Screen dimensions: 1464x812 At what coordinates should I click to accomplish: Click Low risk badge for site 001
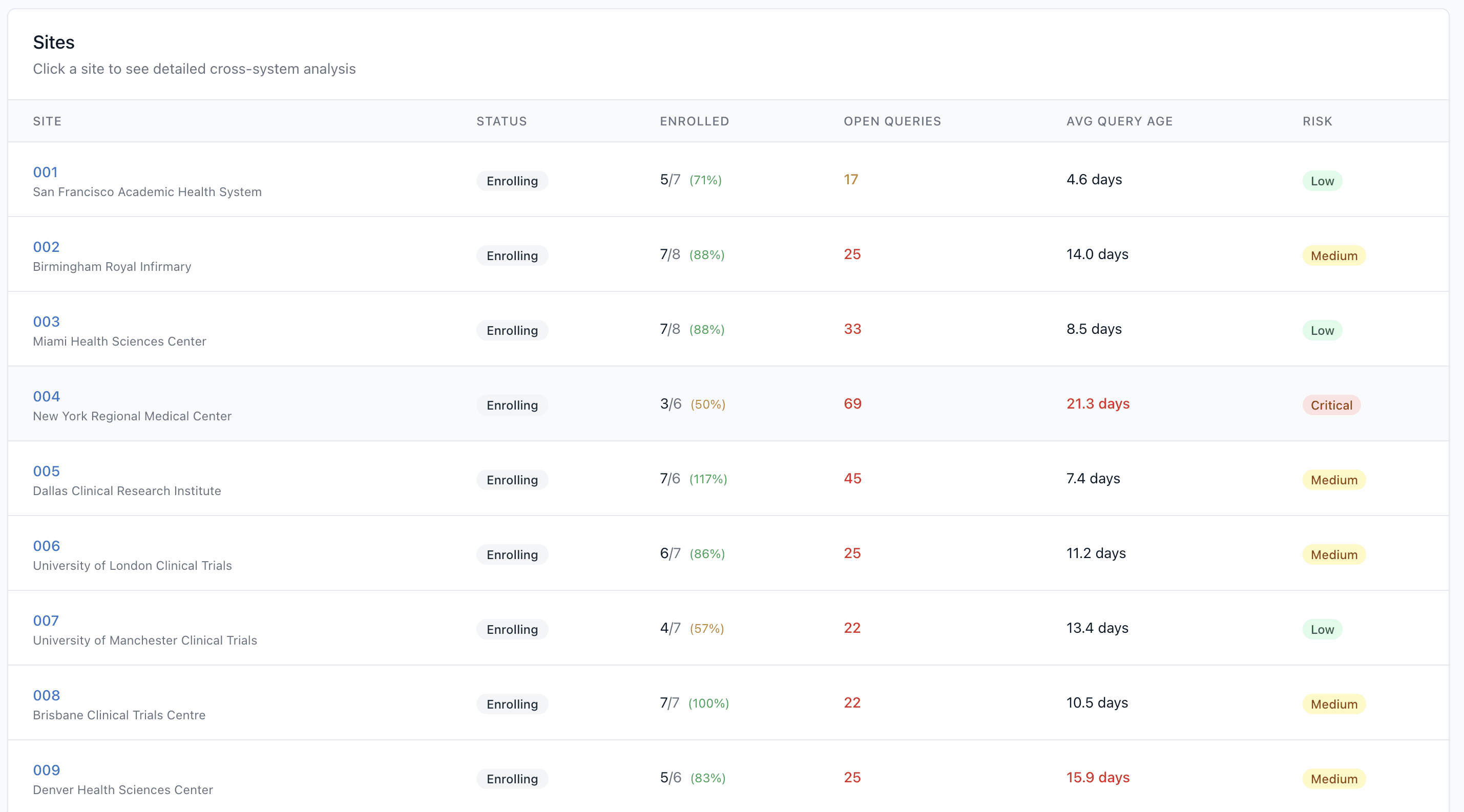click(1322, 181)
